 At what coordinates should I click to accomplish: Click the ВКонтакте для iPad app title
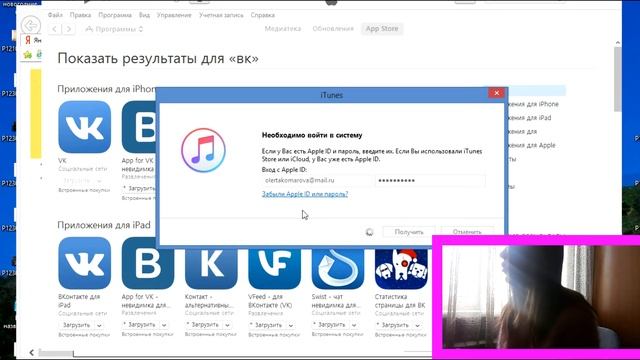coord(79,301)
